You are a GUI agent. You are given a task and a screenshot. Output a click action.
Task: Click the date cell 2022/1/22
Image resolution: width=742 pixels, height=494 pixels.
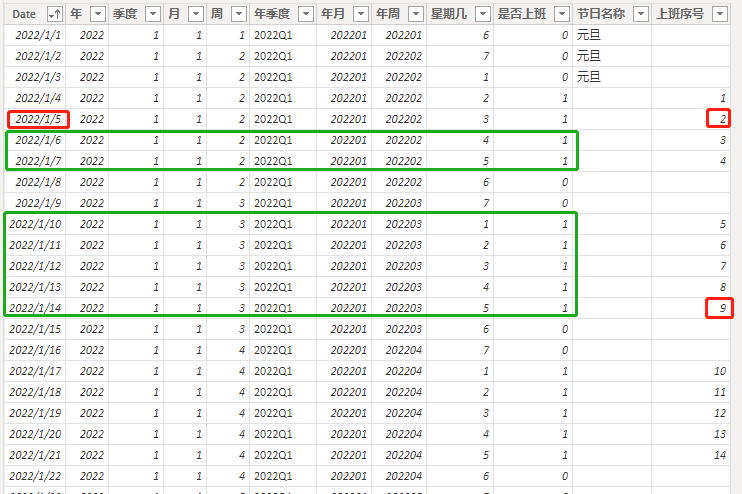click(35, 476)
